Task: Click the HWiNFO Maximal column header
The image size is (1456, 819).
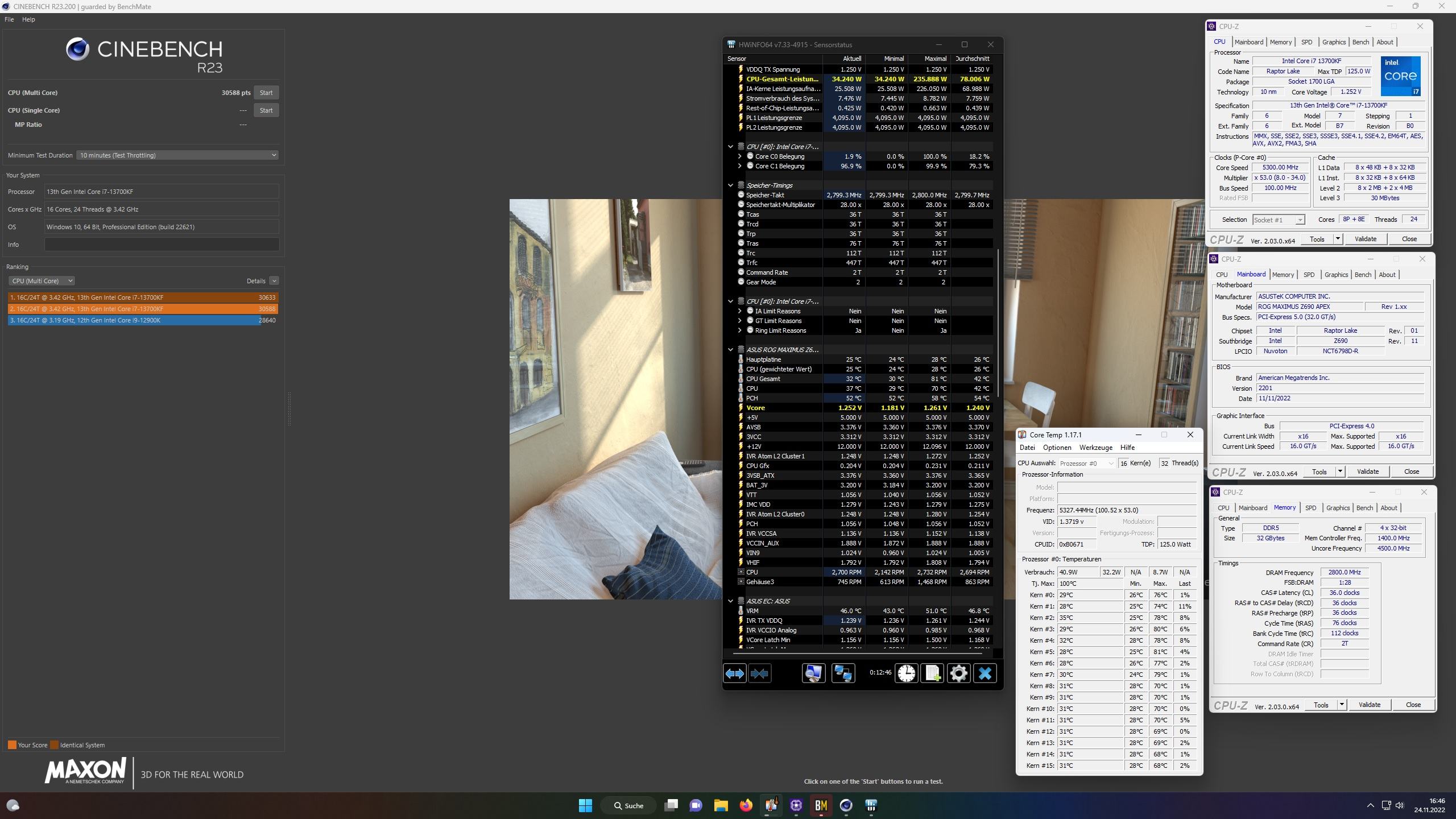Action: (929, 59)
